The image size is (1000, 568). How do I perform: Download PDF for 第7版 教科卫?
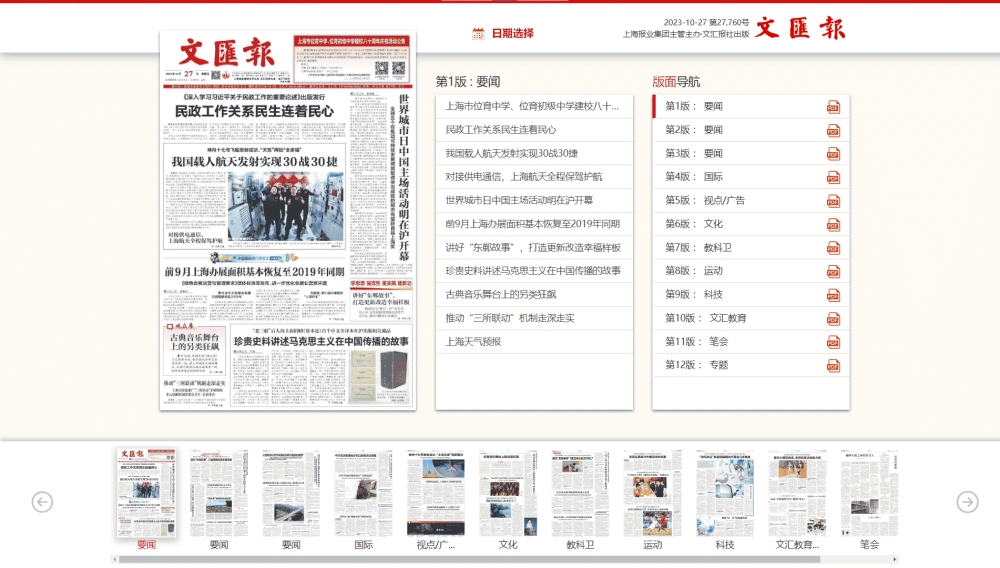(x=833, y=248)
